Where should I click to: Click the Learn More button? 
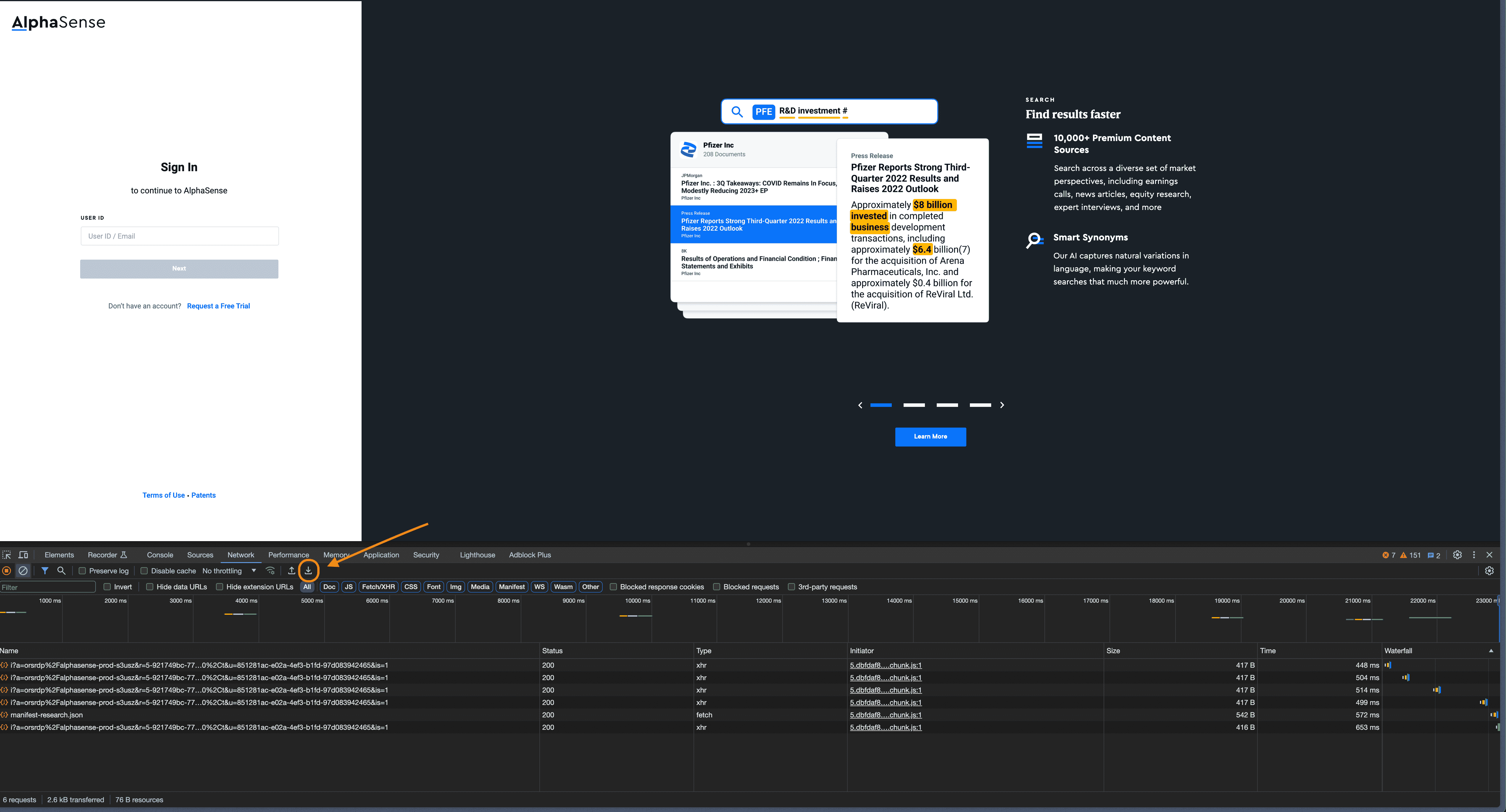point(930,436)
